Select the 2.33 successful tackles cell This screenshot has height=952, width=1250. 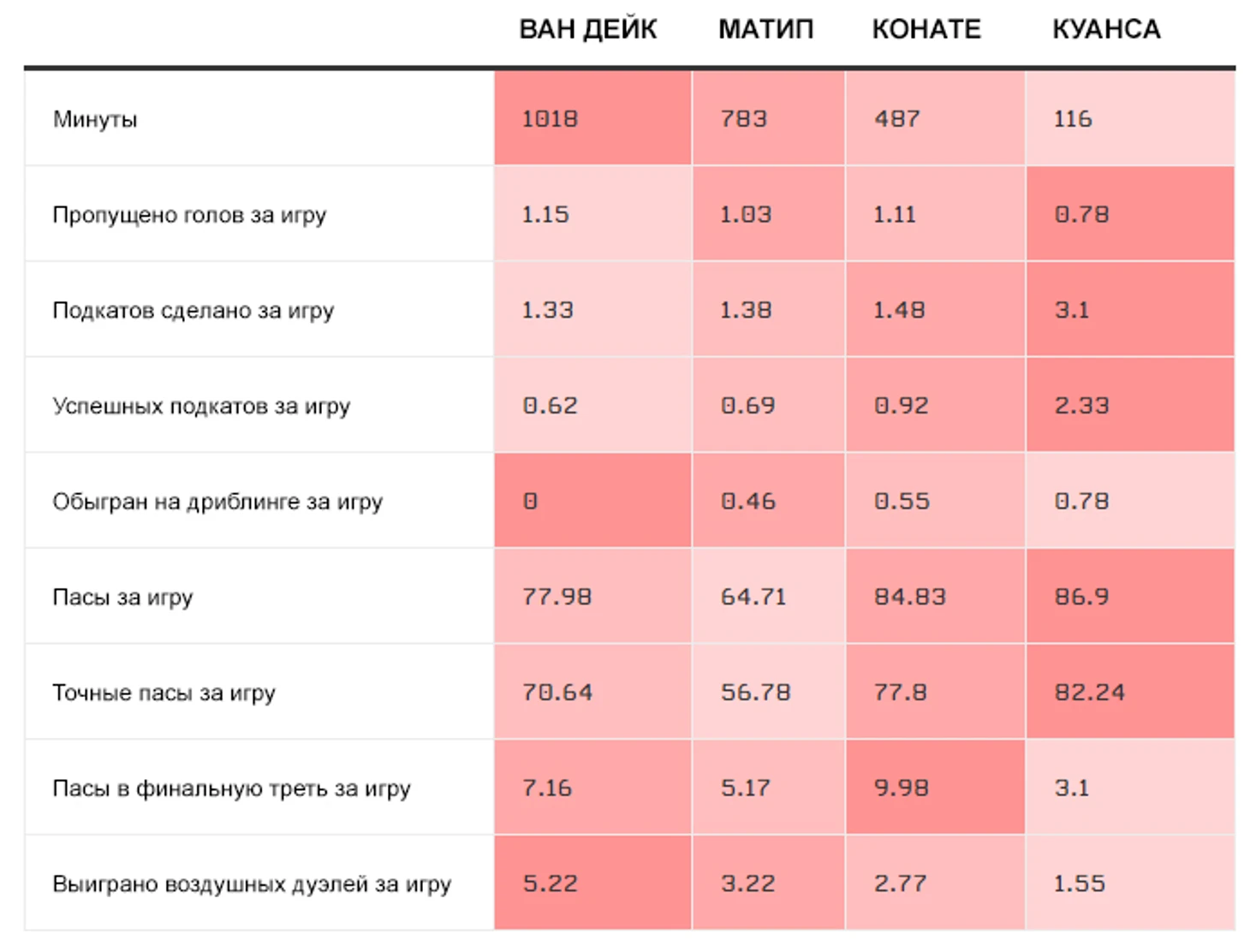1130,405
